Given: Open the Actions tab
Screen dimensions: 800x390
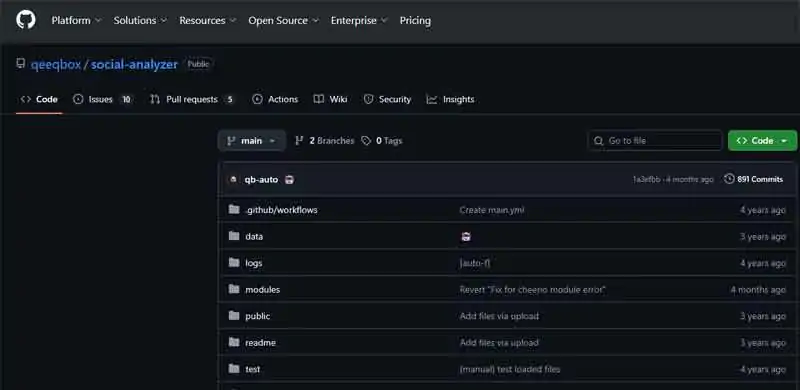Looking at the screenshot, I should coord(275,100).
